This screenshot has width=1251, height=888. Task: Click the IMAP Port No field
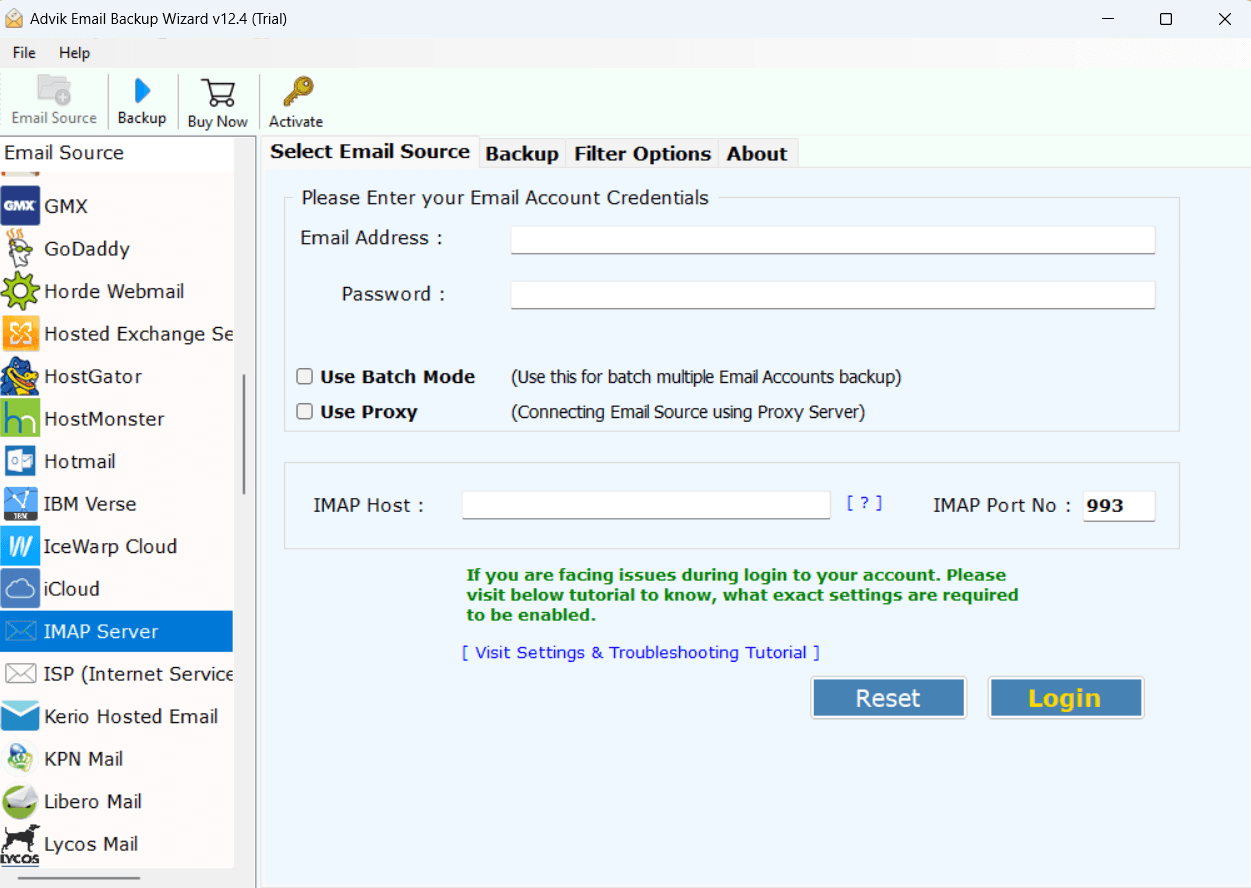(1119, 506)
